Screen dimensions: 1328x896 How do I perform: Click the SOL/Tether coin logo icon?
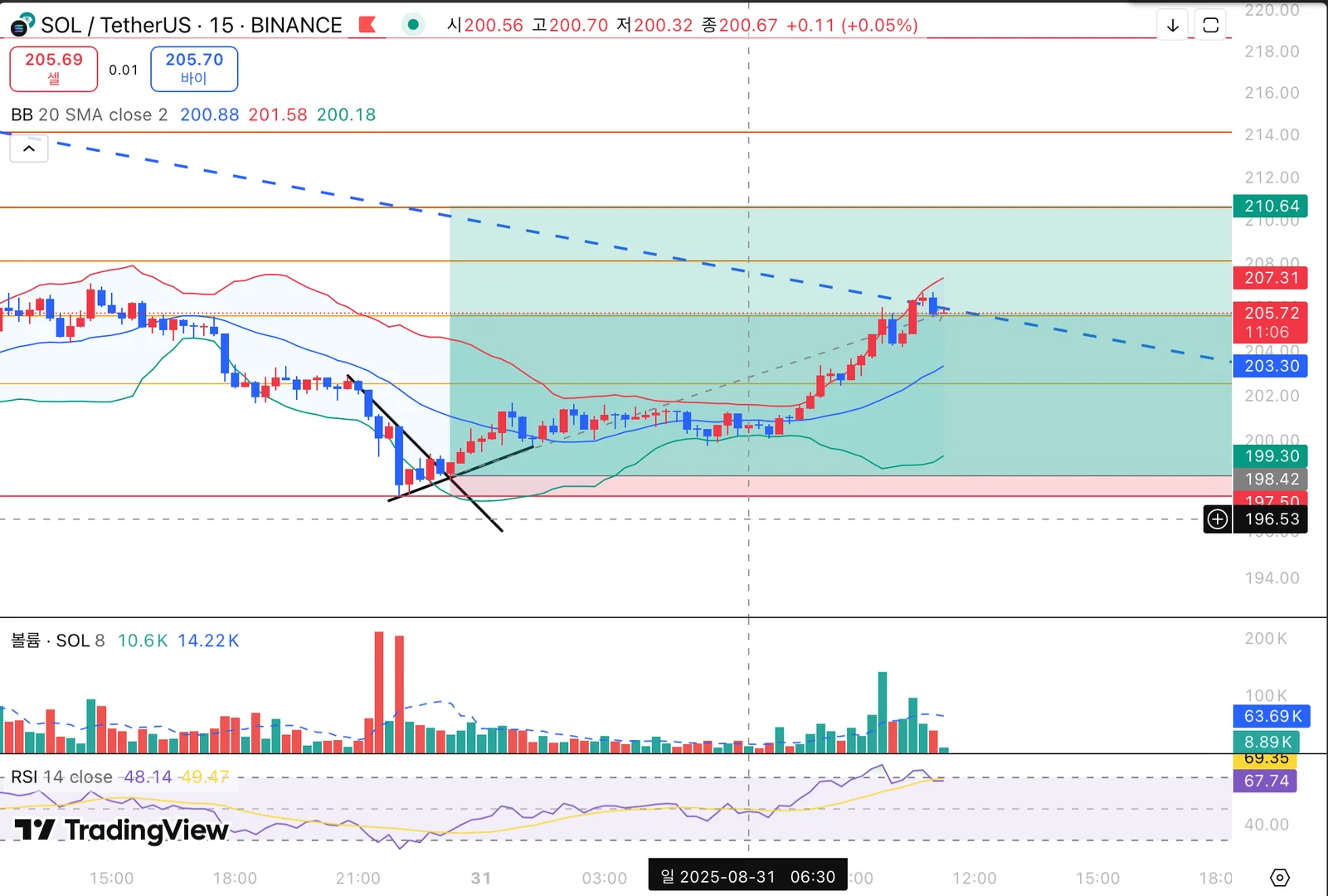(22, 25)
